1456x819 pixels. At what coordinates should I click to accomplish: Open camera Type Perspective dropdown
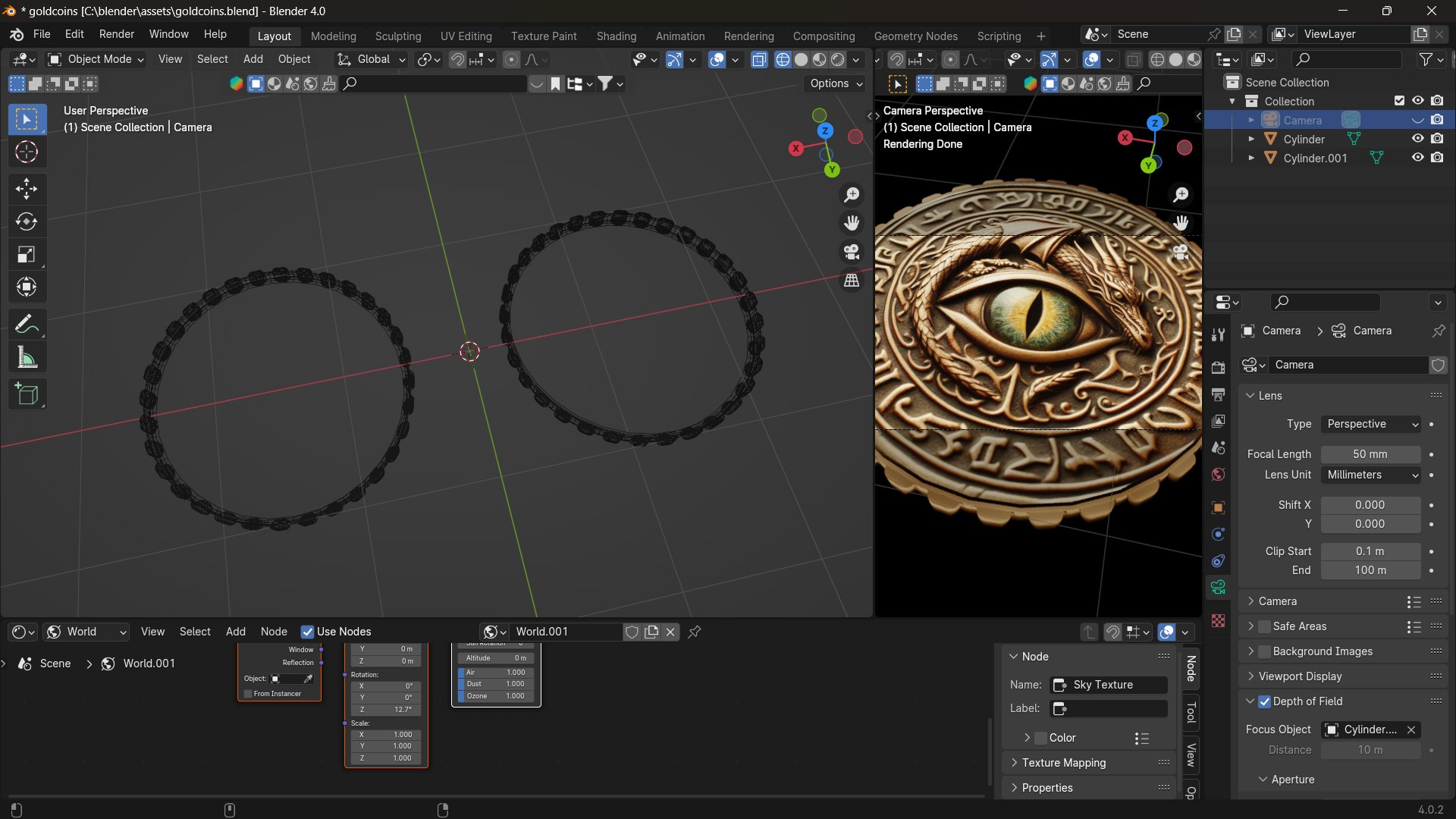(x=1371, y=424)
